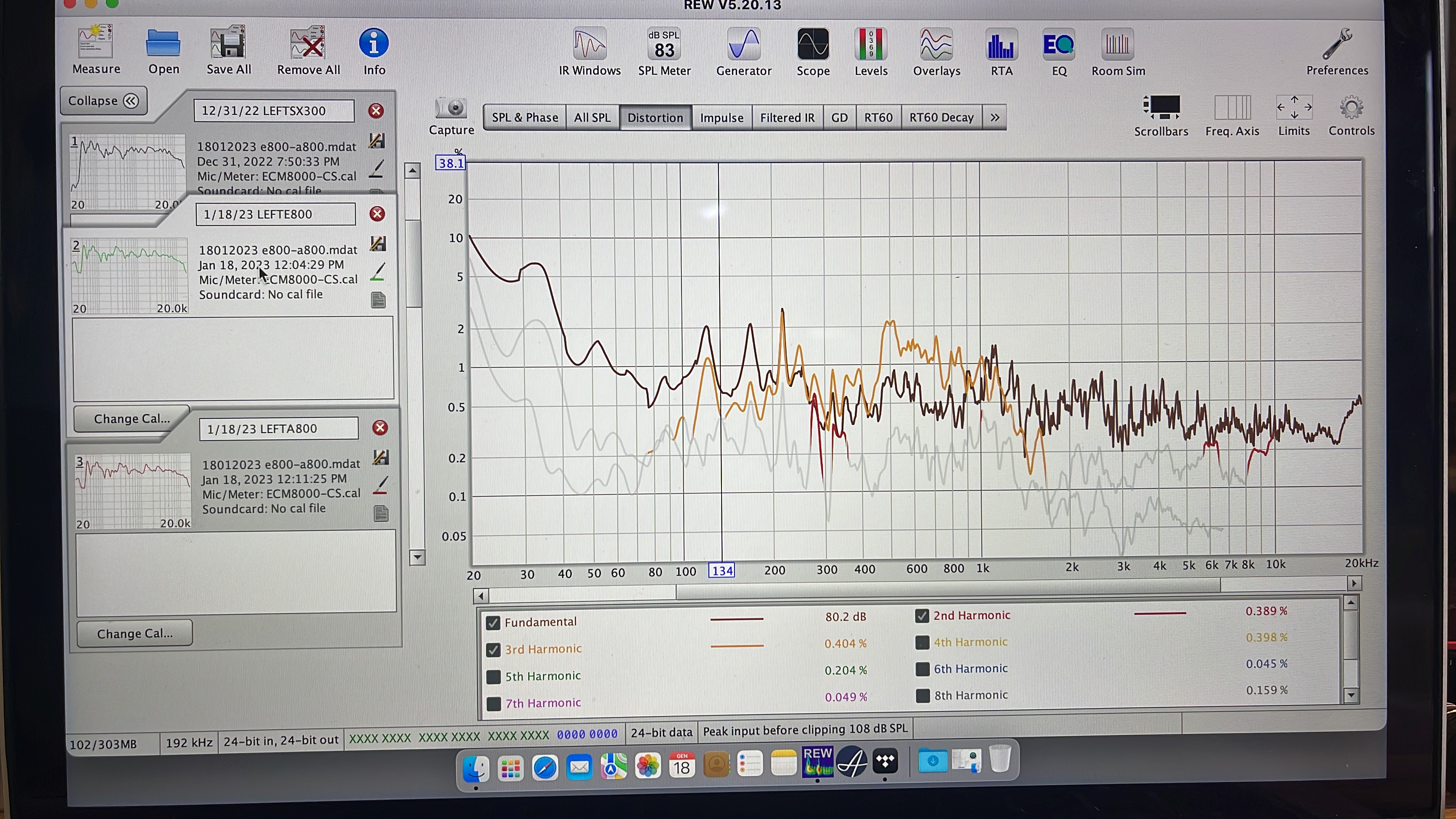Click the Capture camera icon

450,108
